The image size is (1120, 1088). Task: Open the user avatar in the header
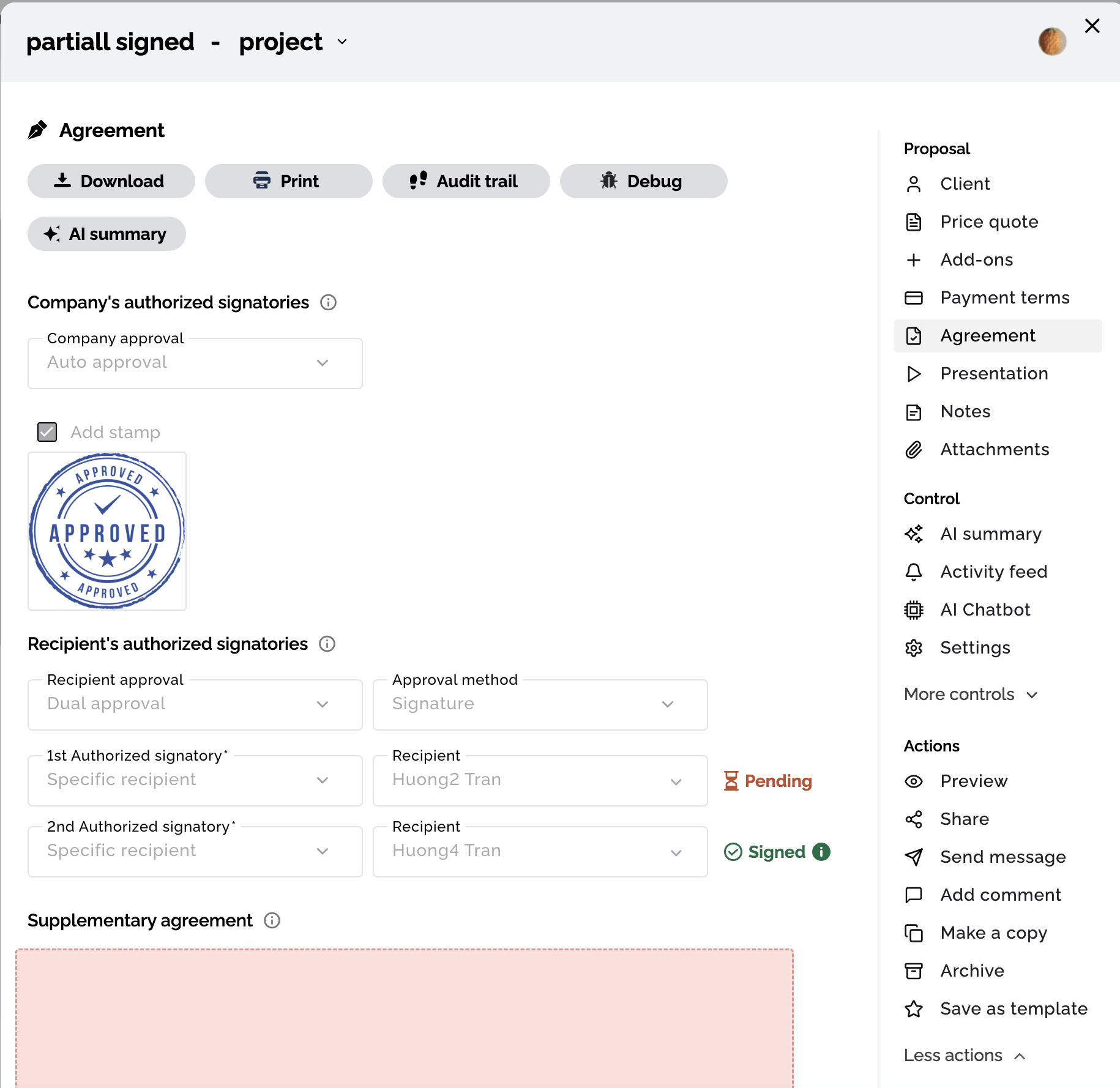1052,42
